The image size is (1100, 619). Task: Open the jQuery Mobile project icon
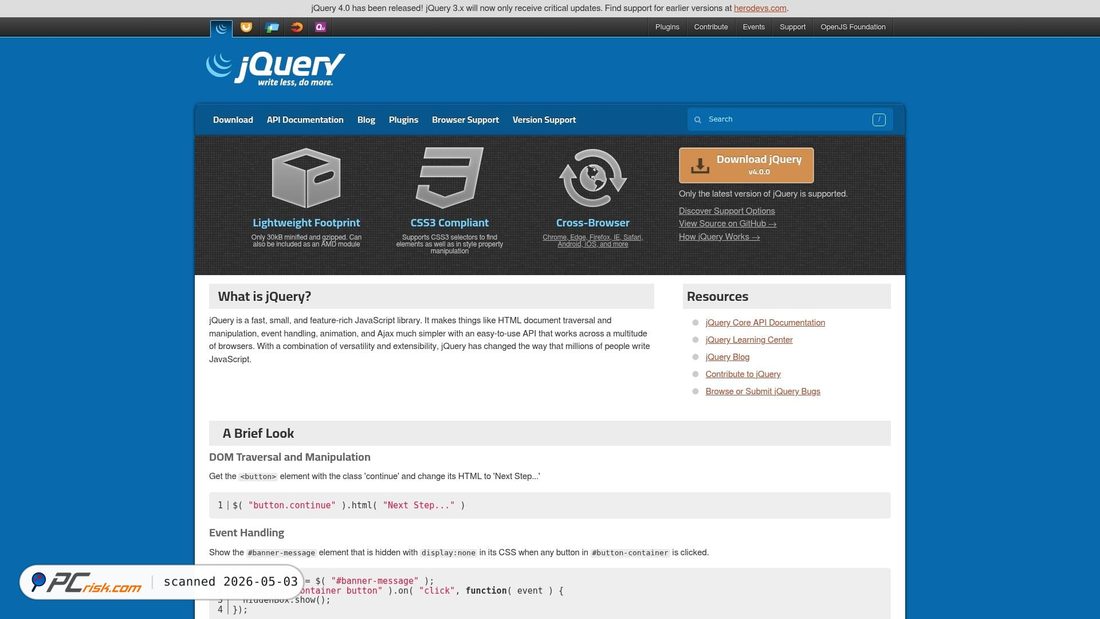point(272,27)
